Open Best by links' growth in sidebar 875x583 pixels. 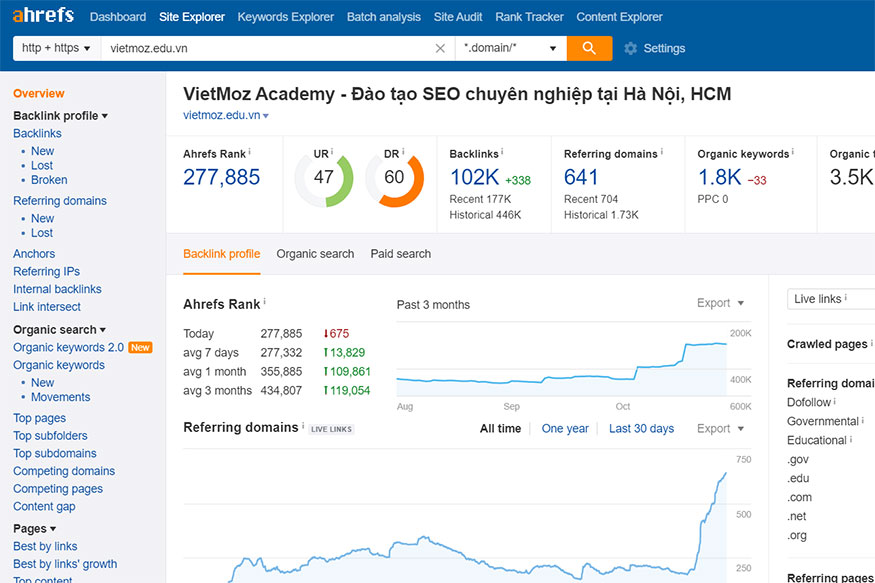click(x=65, y=564)
